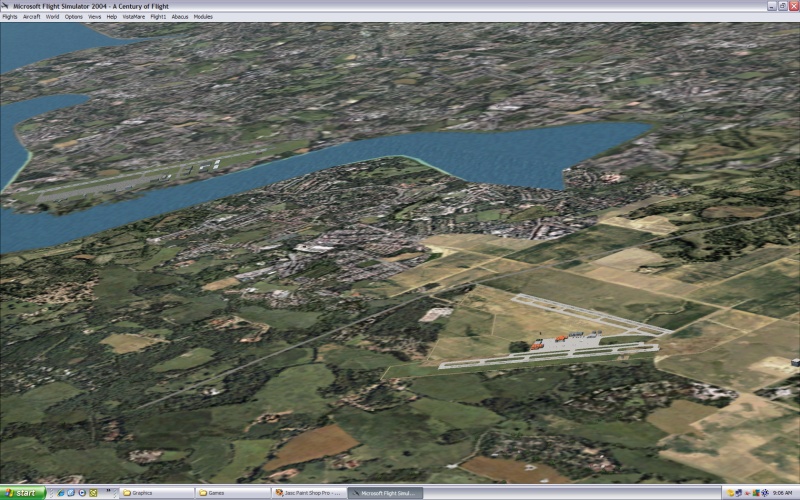The width and height of the screenshot is (800, 500).
Task: Click the Windows start button
Action: point(22,493)
